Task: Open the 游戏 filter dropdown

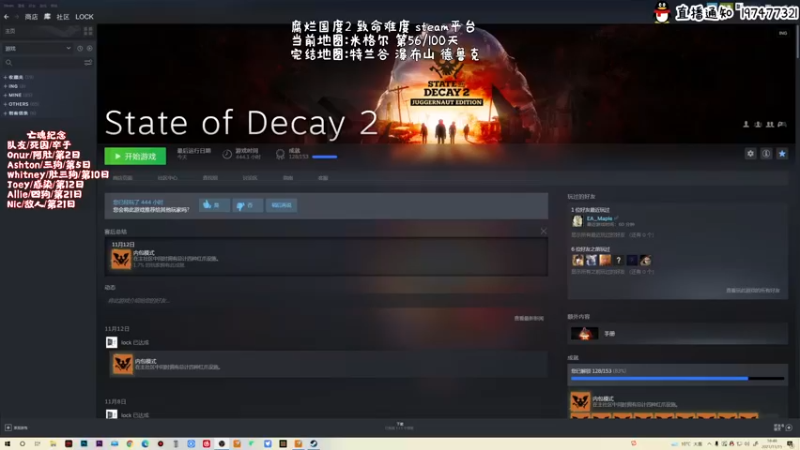Action: (x=38, y=48)
